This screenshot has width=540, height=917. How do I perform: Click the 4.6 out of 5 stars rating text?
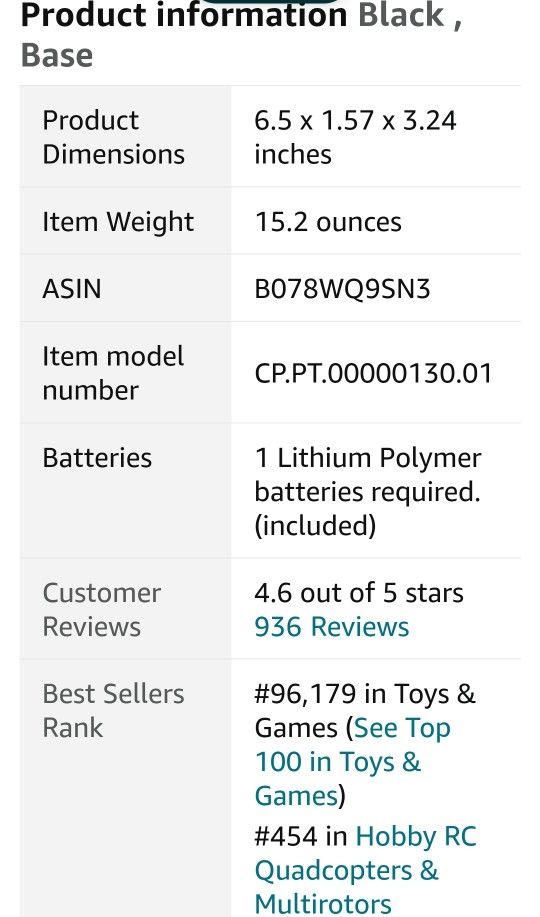pyautogui.click(x=359, y=592)
